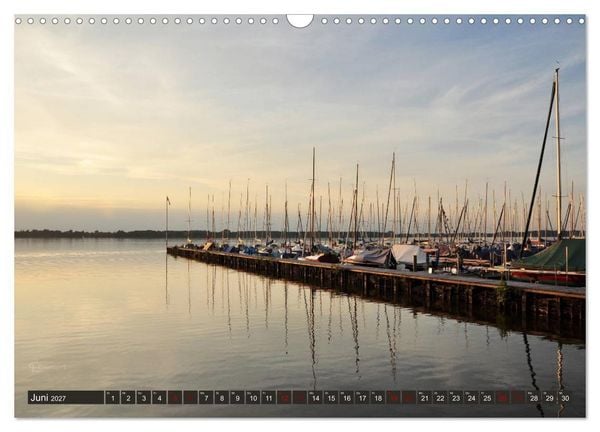Choose day 25 in the calendar strip
This screenshot has height=432, width=600.
click(x=487, y=398)
